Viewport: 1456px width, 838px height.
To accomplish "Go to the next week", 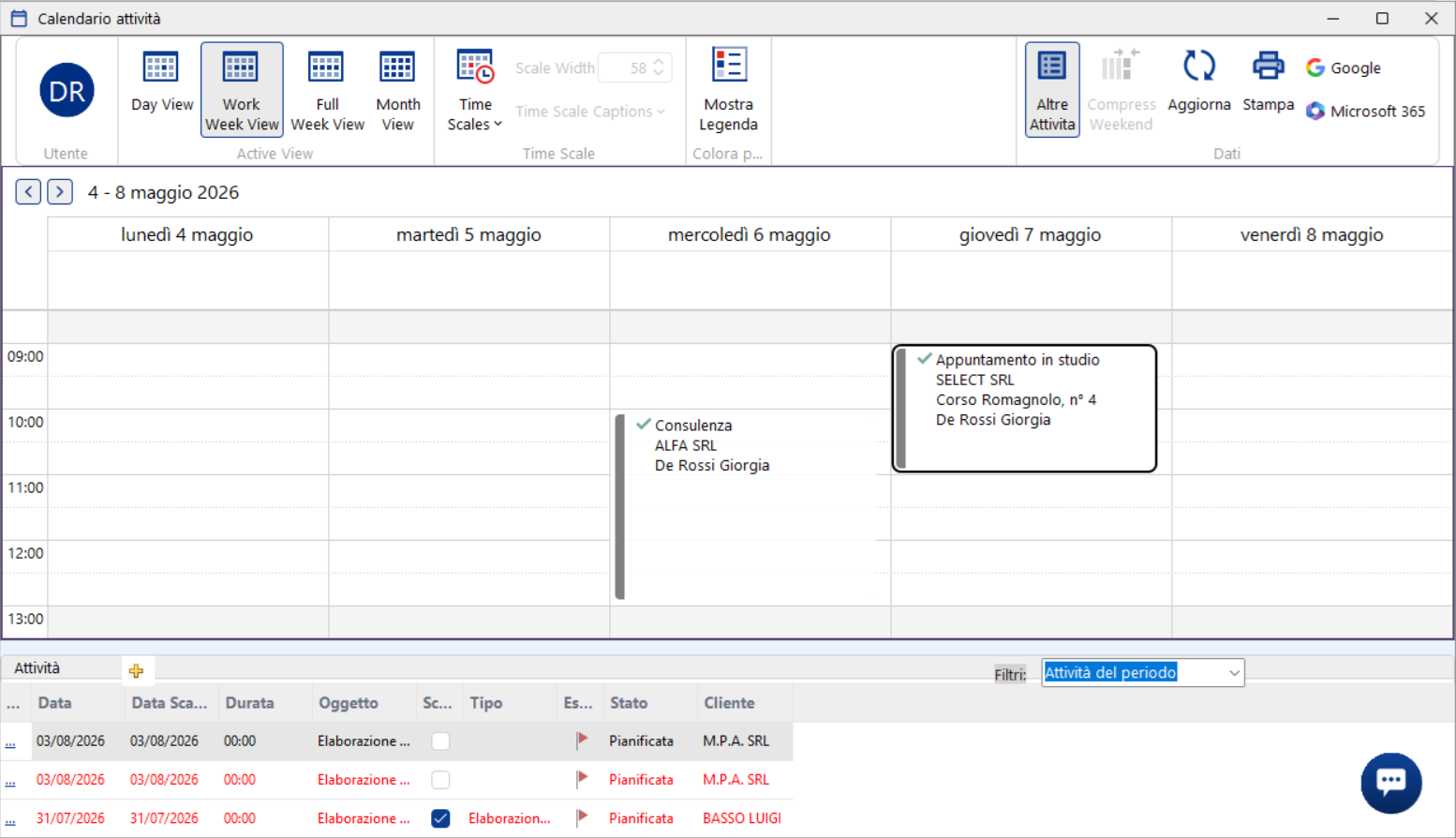I will [60, 192].
